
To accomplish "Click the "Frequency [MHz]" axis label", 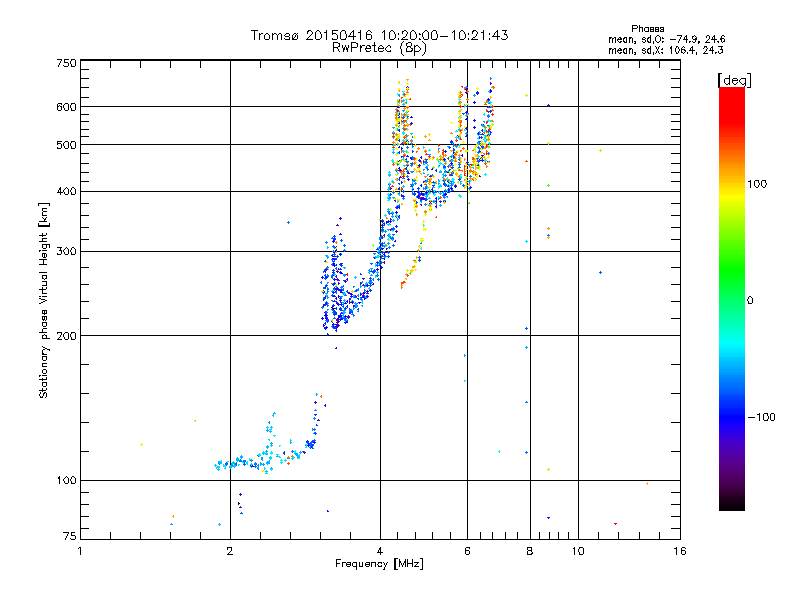I will tap(379, 564).
